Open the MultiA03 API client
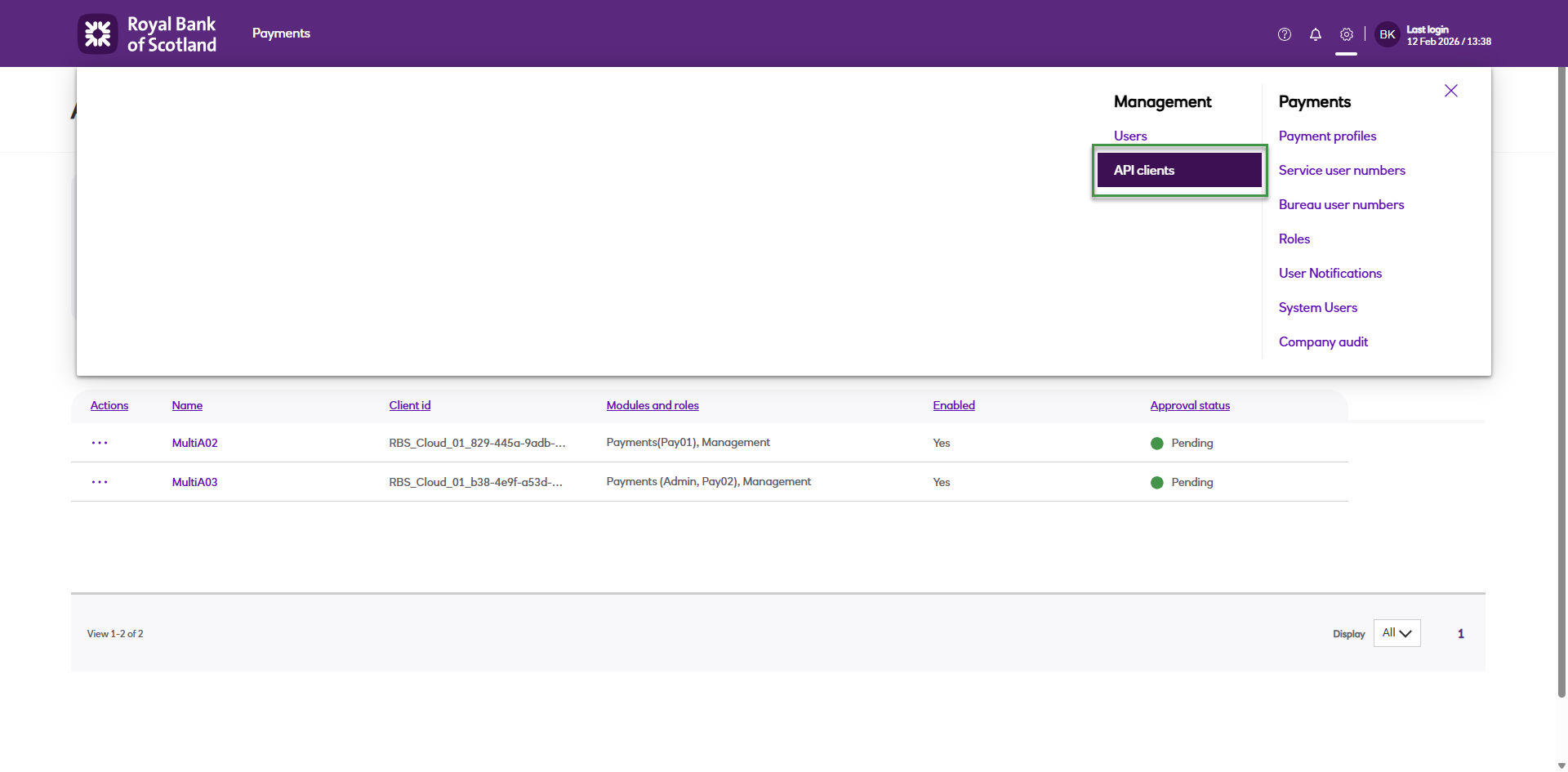Image resolution: width=1568 pixels, height=772 pixels. (194, 482)
